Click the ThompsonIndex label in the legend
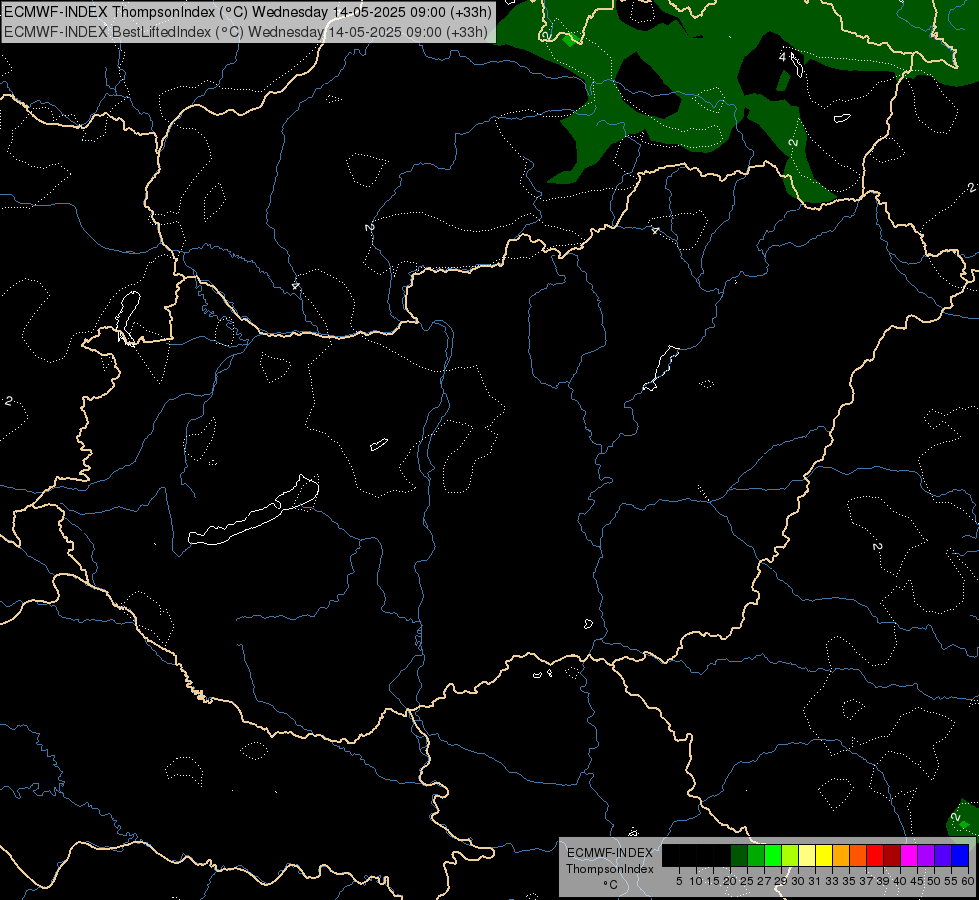Viewport: 979px width, 900px height. (x=610, y=869)
